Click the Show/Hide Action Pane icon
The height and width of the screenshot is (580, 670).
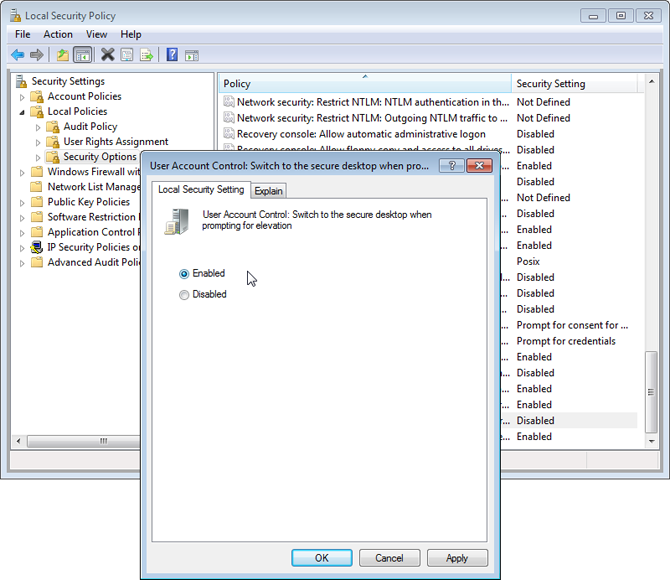(192, 55)
